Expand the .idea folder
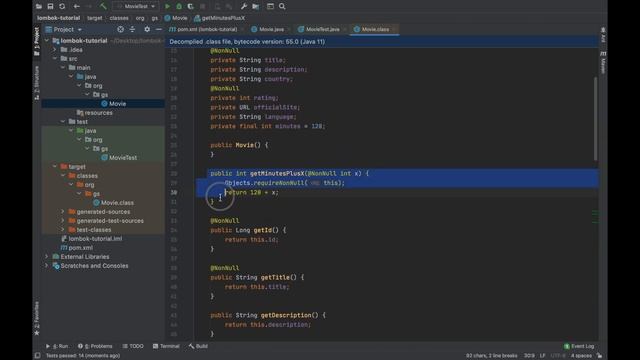This screenshot has width=640, height=360. (55, 50)
